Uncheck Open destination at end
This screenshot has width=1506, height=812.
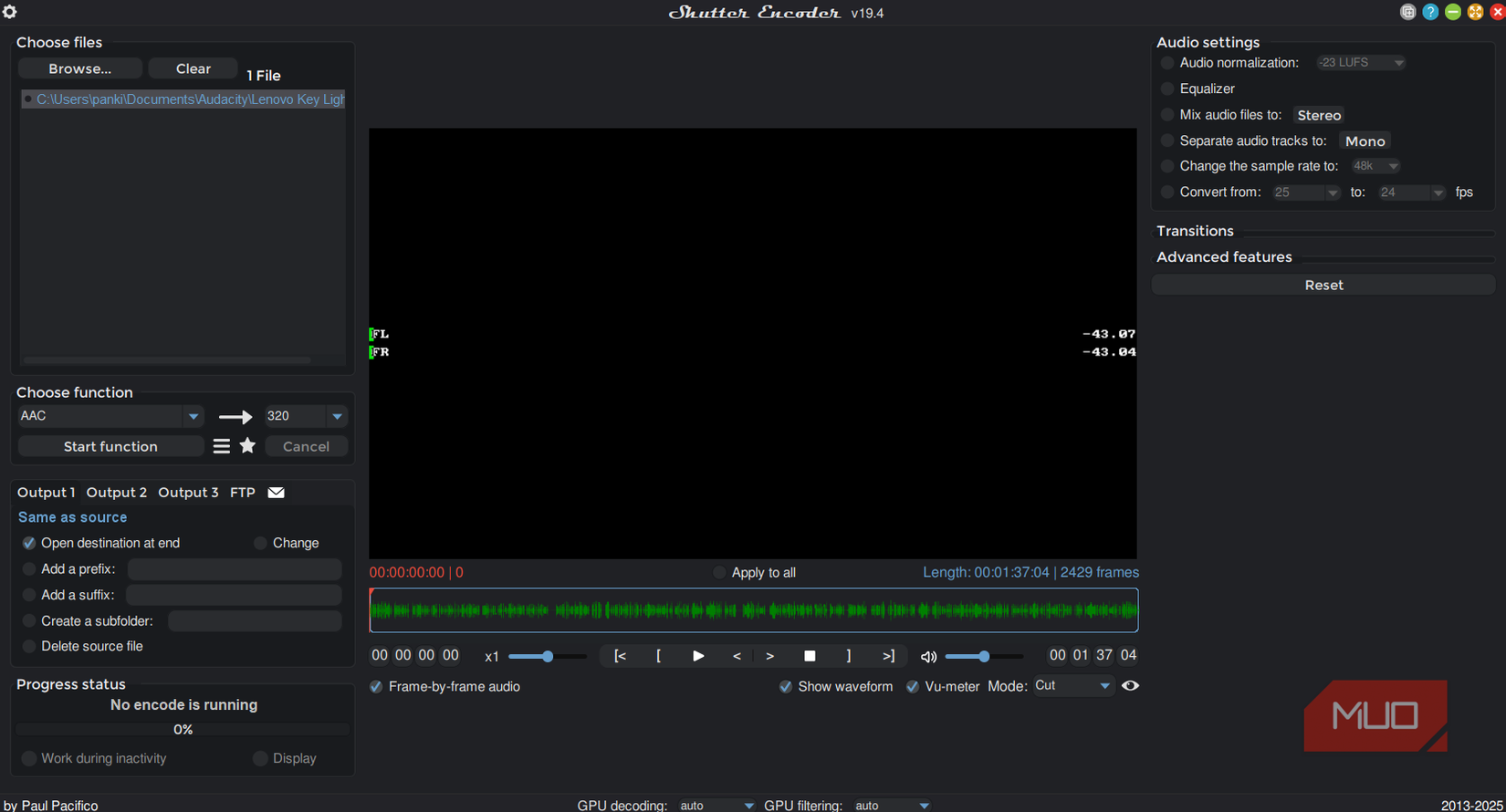[29, 543]
